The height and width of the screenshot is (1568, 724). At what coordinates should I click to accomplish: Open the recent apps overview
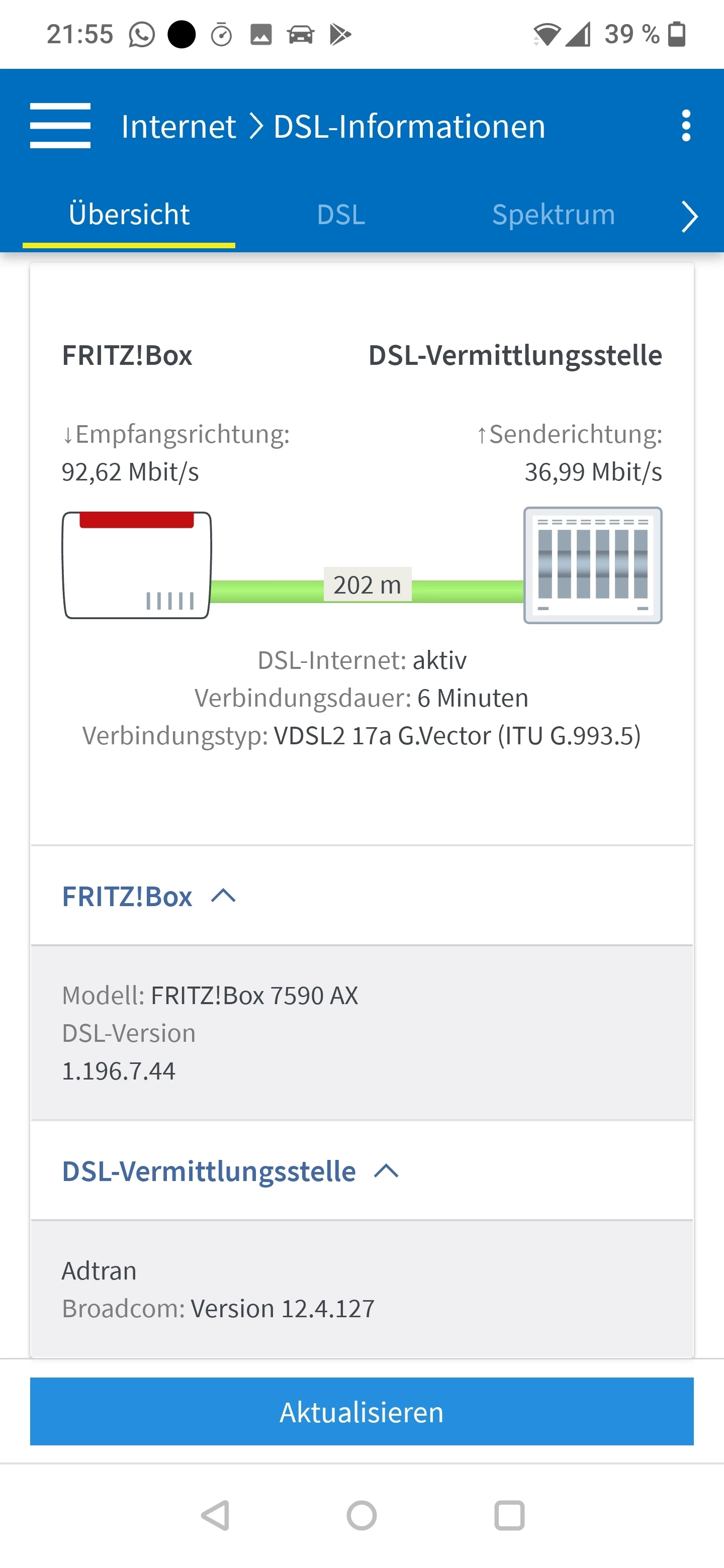(509, 1515)
